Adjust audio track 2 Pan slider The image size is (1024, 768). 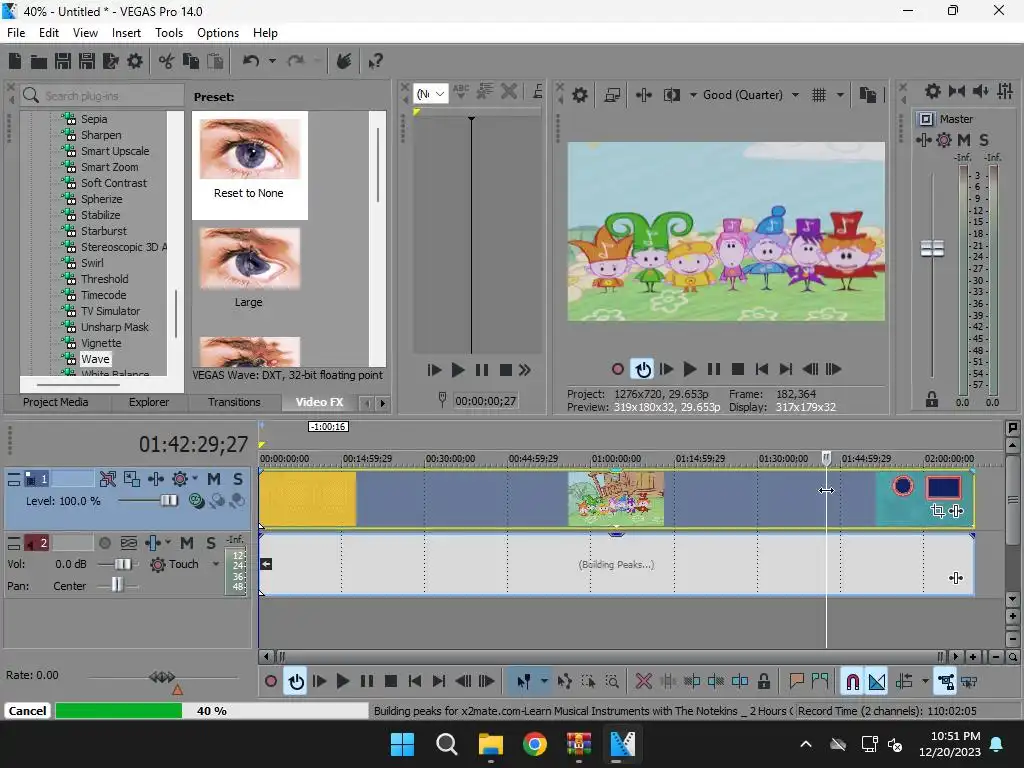tap(118, 585)
